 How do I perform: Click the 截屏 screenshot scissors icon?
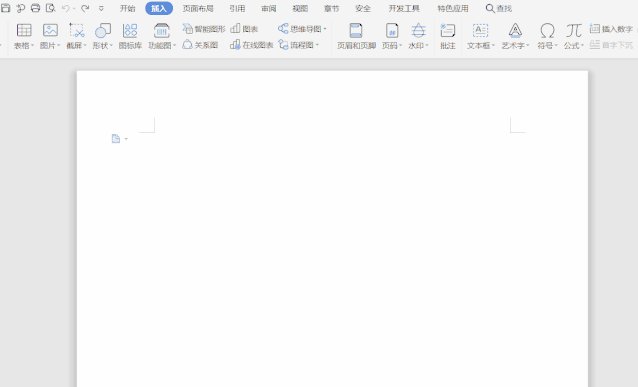point(76,31)
